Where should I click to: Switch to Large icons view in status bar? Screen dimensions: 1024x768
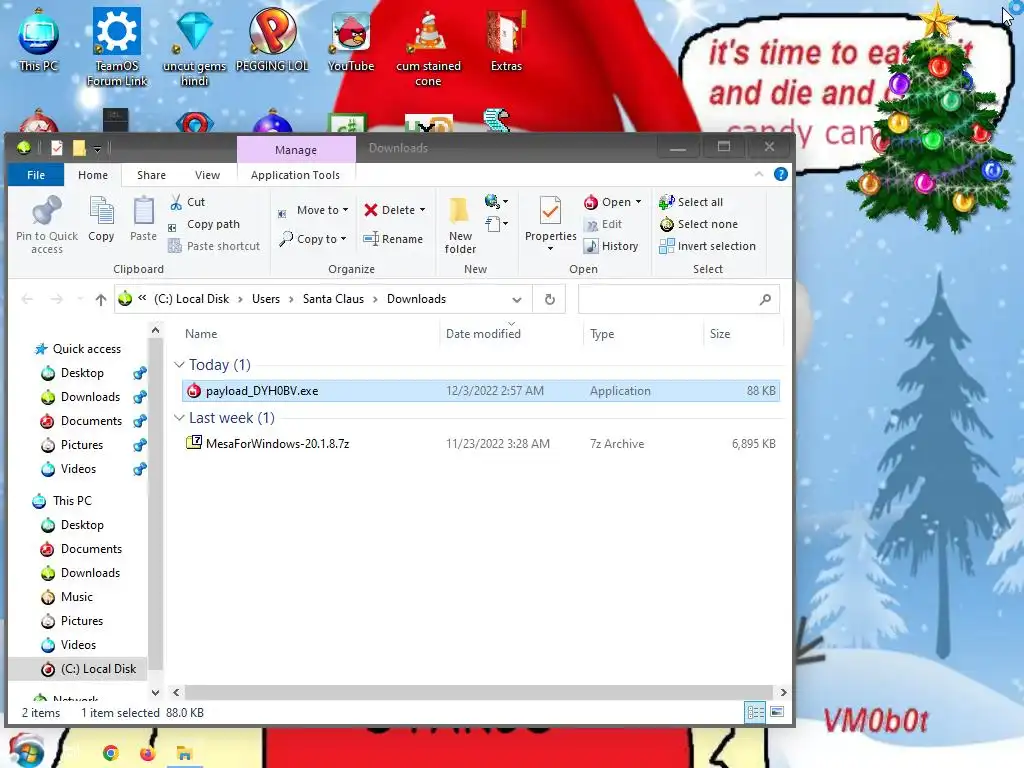(777, 712)
